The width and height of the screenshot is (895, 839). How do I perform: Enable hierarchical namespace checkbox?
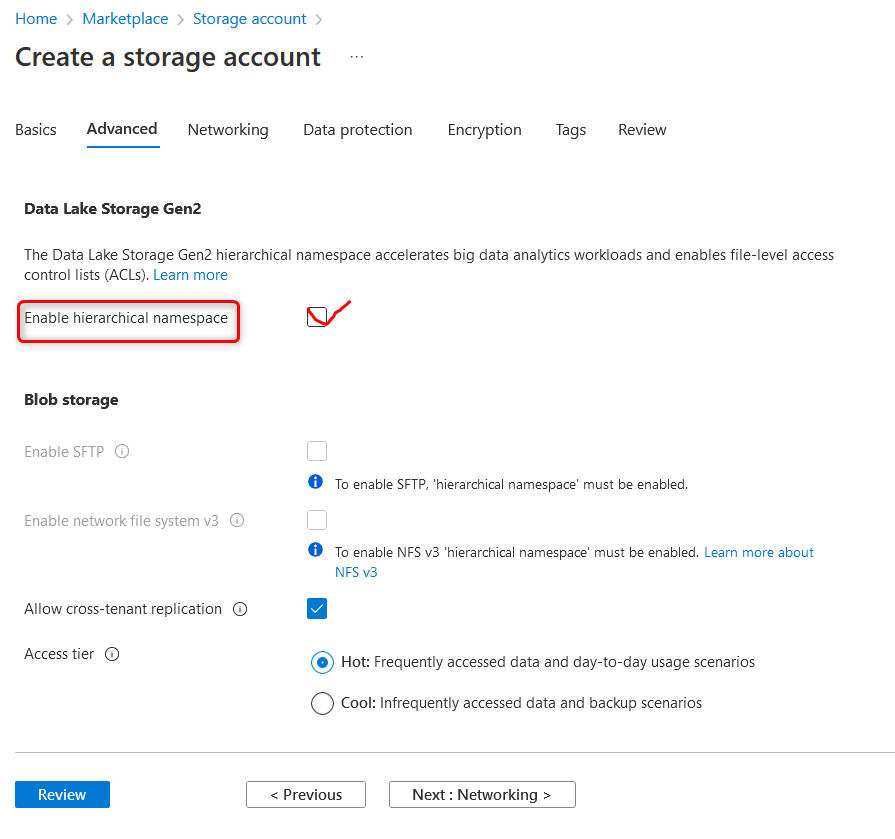(317, 318)
